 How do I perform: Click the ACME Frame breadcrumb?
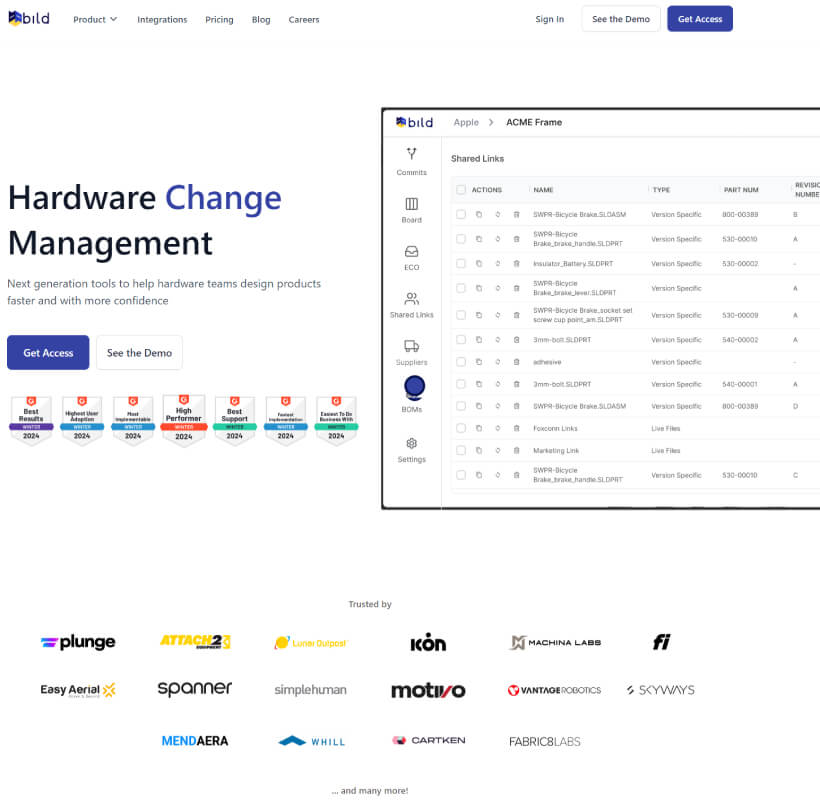pos(534,122)
